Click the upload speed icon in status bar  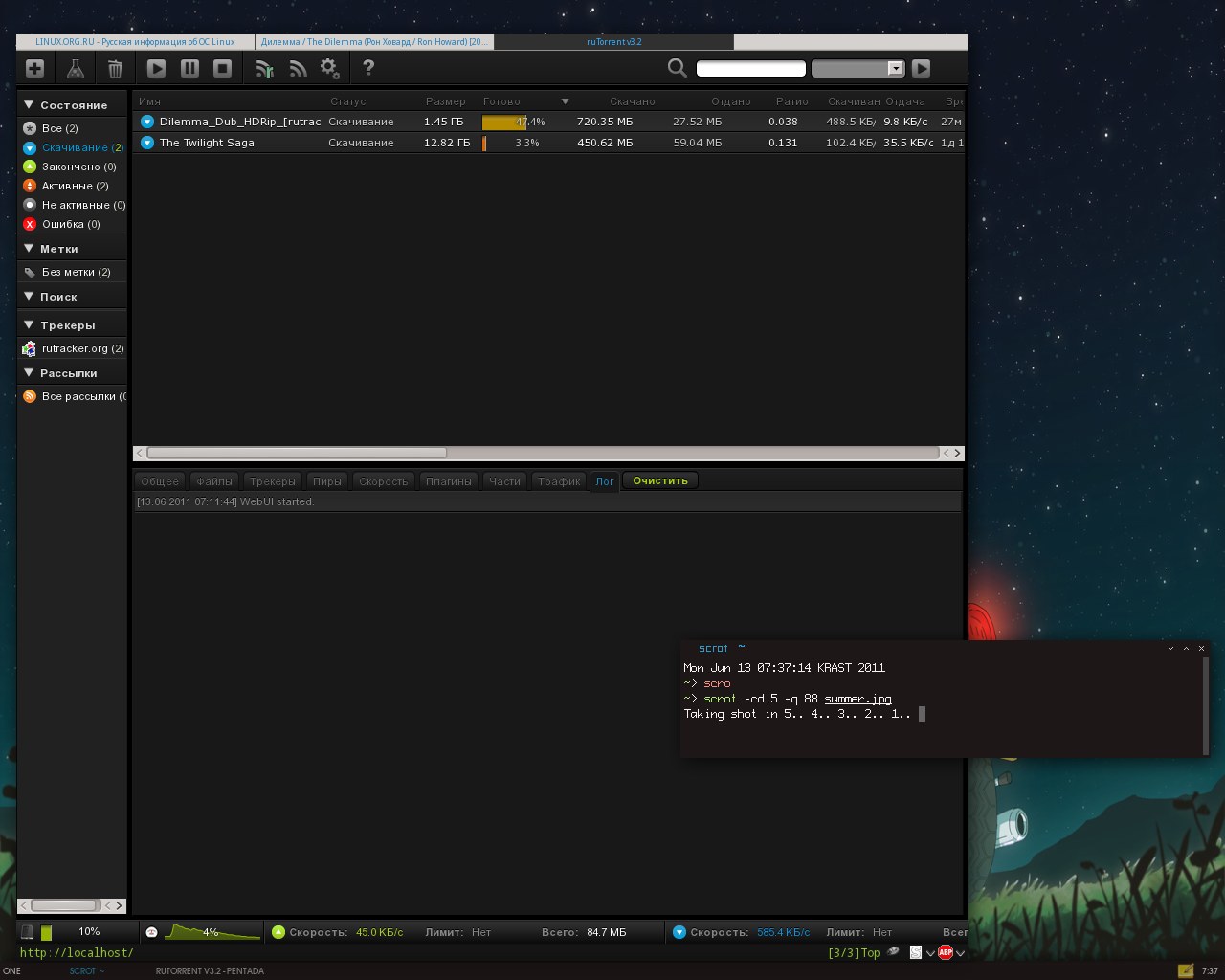click(278, 932)
